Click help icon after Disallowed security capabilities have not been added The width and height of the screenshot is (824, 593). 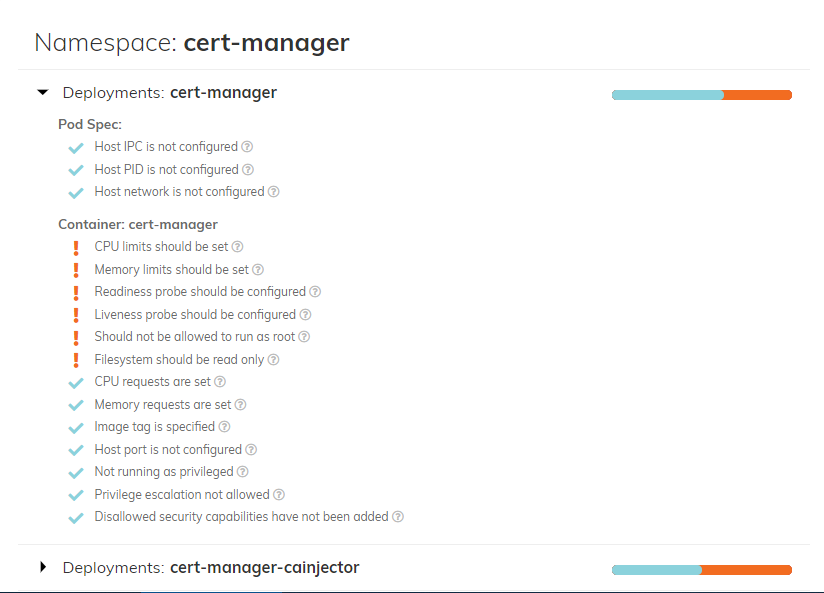coord(398,516)
